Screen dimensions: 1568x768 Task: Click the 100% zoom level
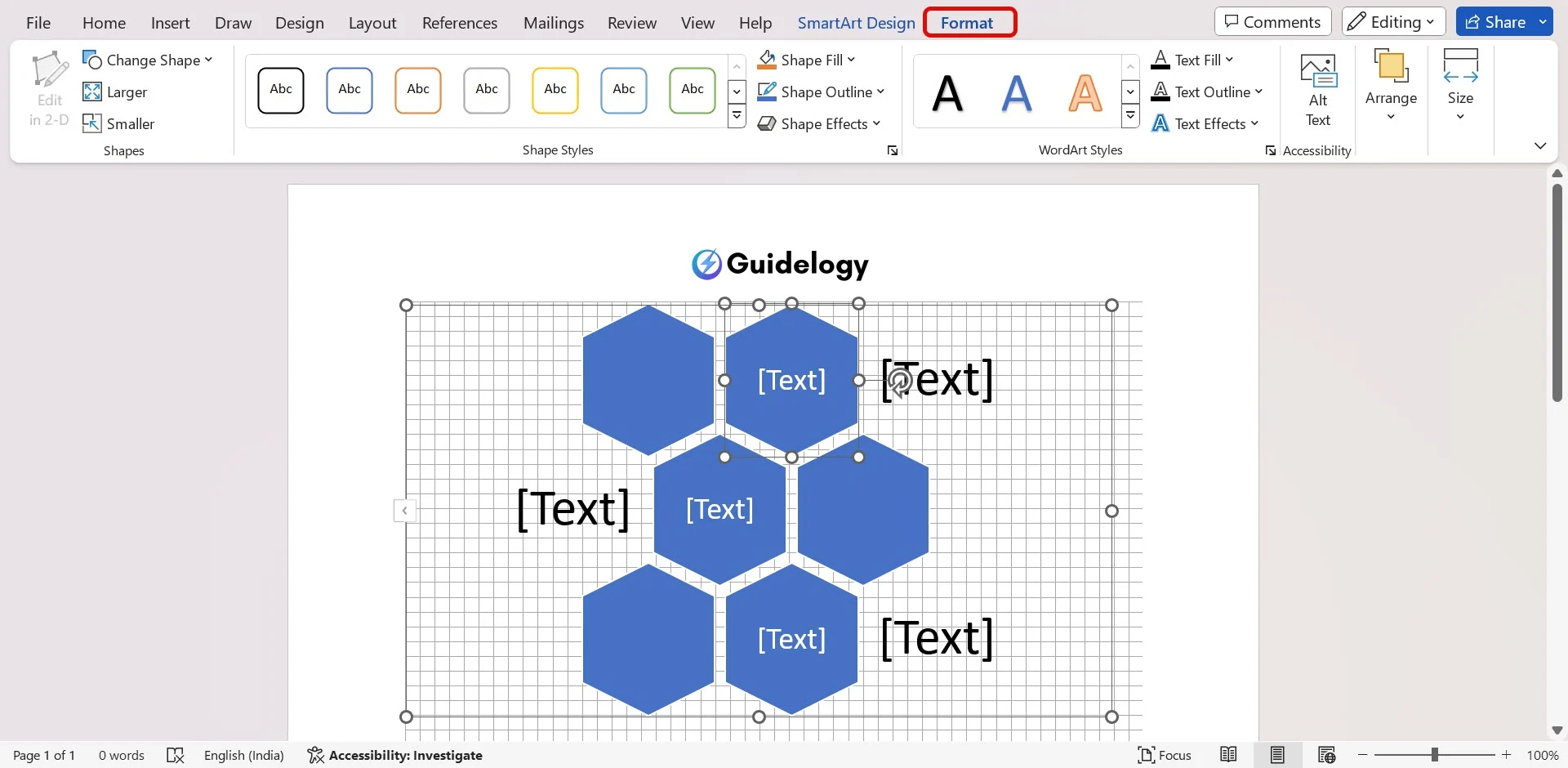[1543, 755]
